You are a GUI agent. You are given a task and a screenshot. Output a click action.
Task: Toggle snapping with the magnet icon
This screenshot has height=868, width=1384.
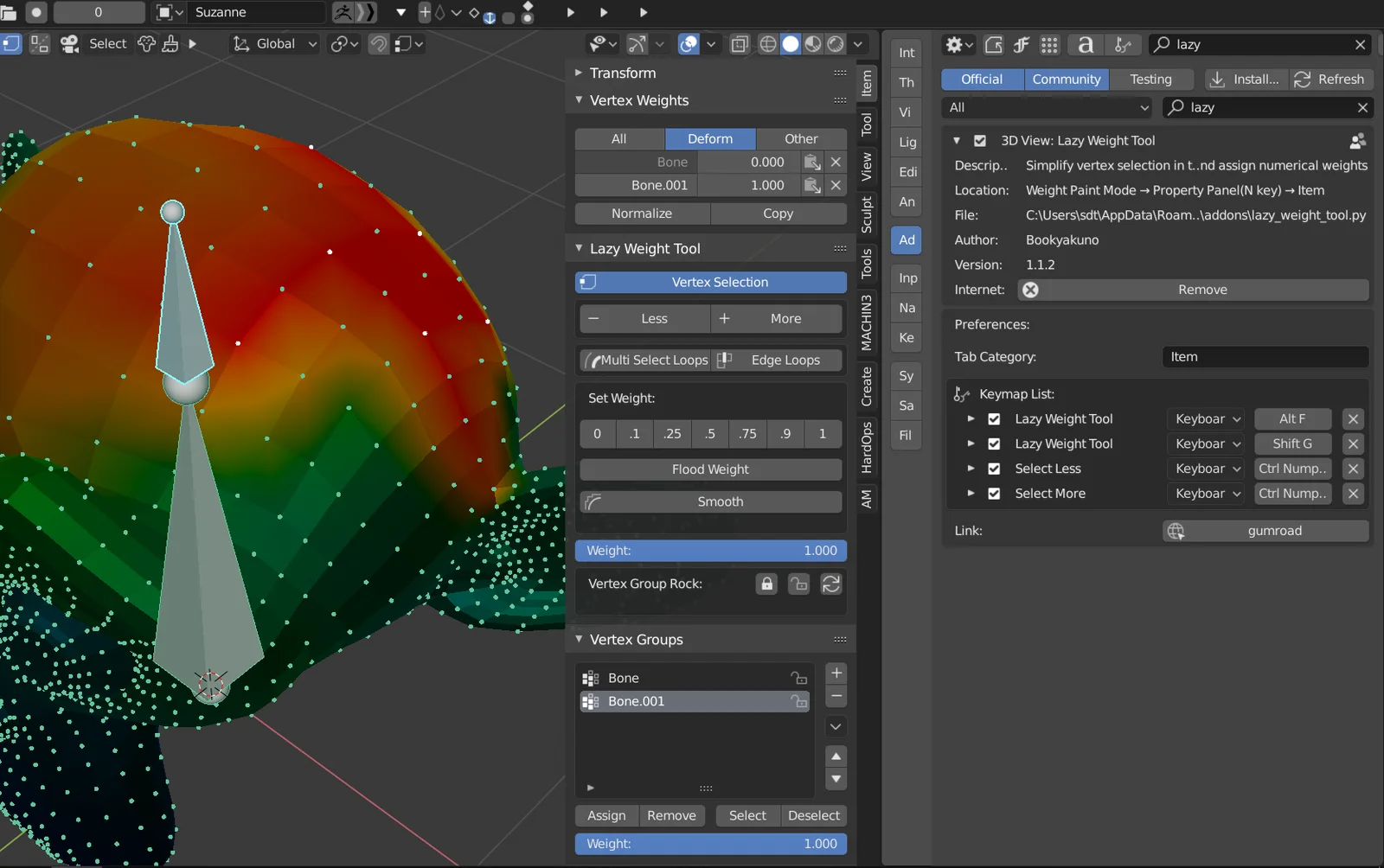tap(378, 43)
